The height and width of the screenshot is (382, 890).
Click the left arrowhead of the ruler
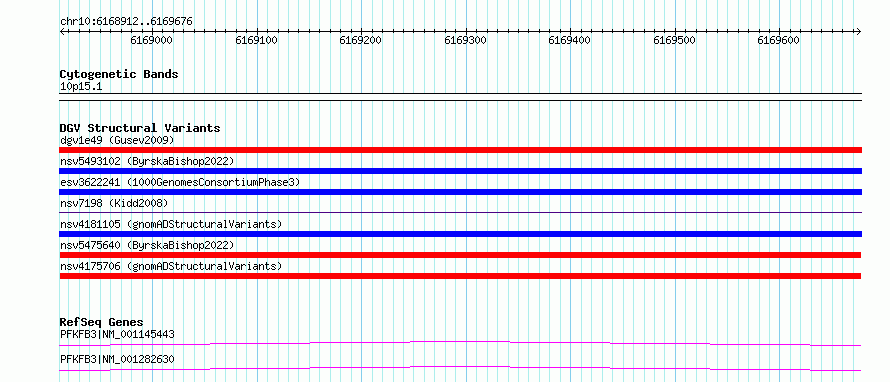click(x=62, y=31)
